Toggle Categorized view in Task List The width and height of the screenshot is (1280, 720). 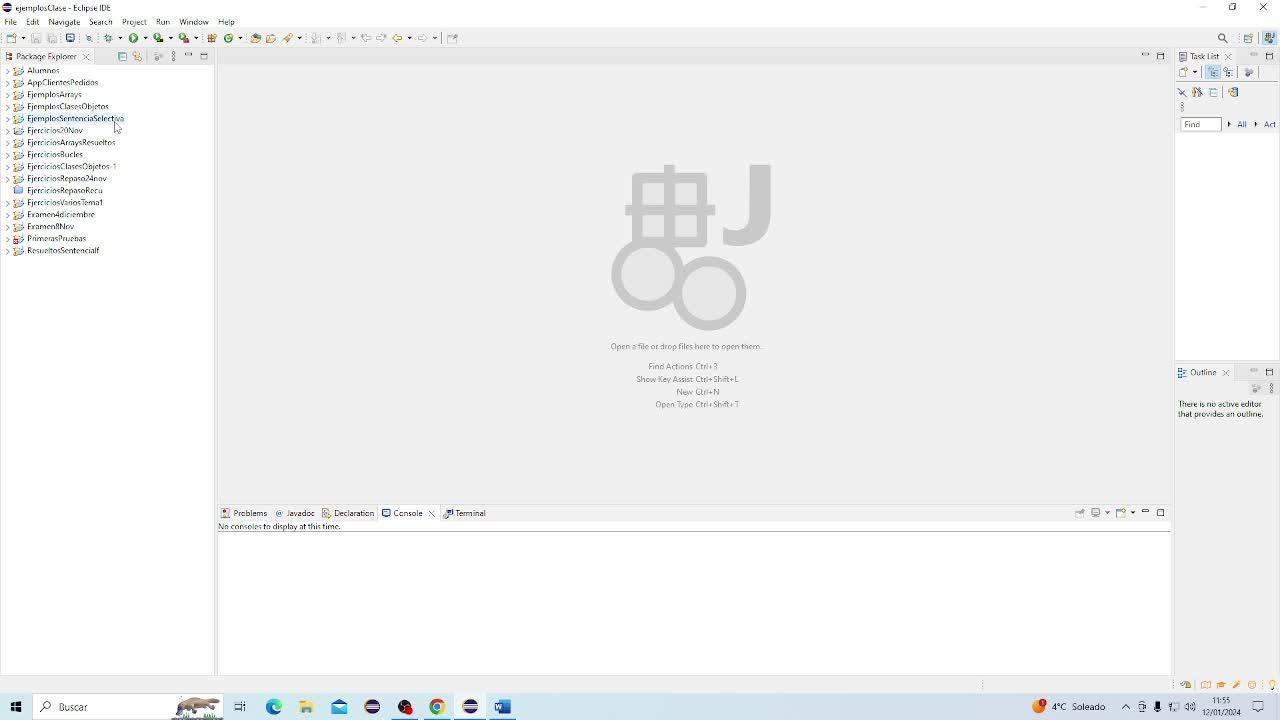pyautogui.click(x=1212, y=72)
